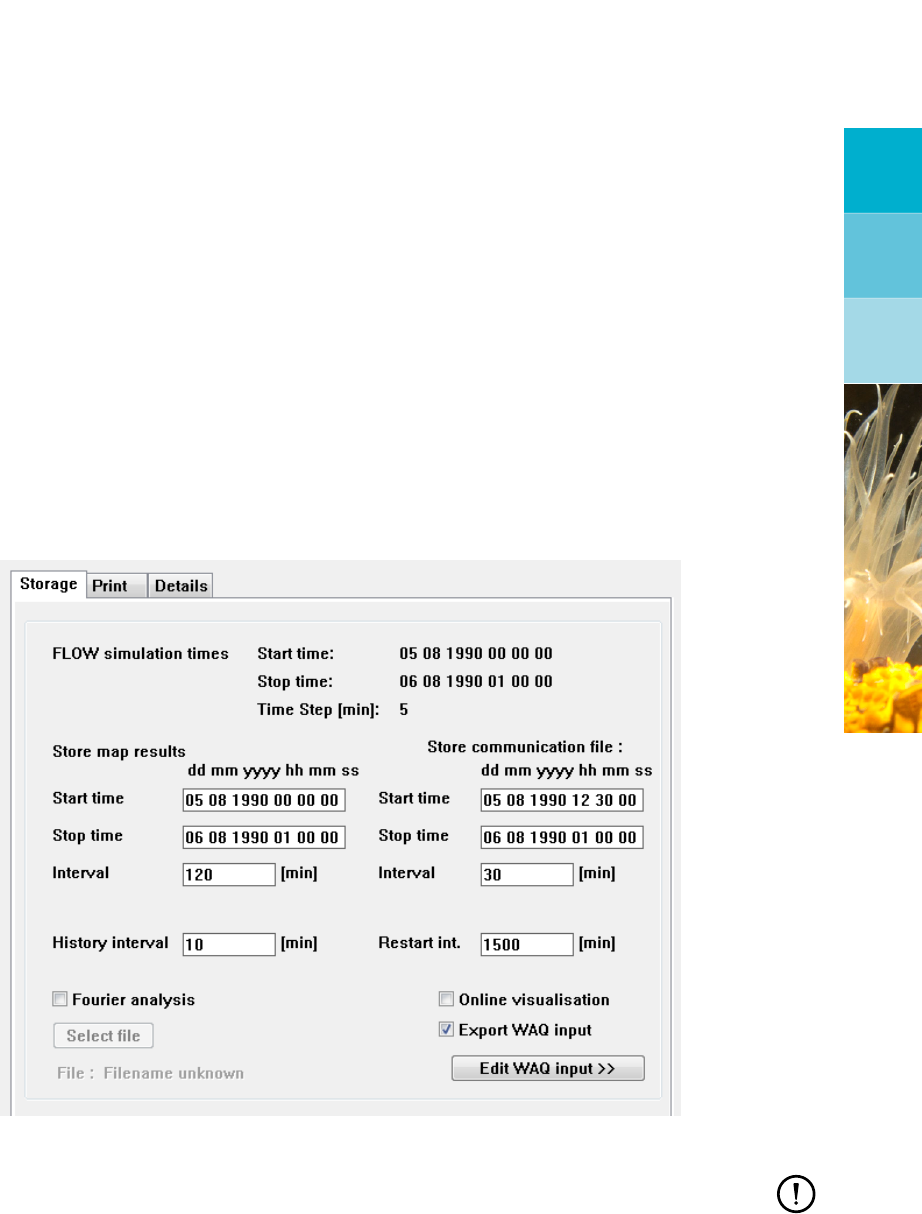Click the communication file Stop time field
The image size is (922, 1214).
coord(562,837)
